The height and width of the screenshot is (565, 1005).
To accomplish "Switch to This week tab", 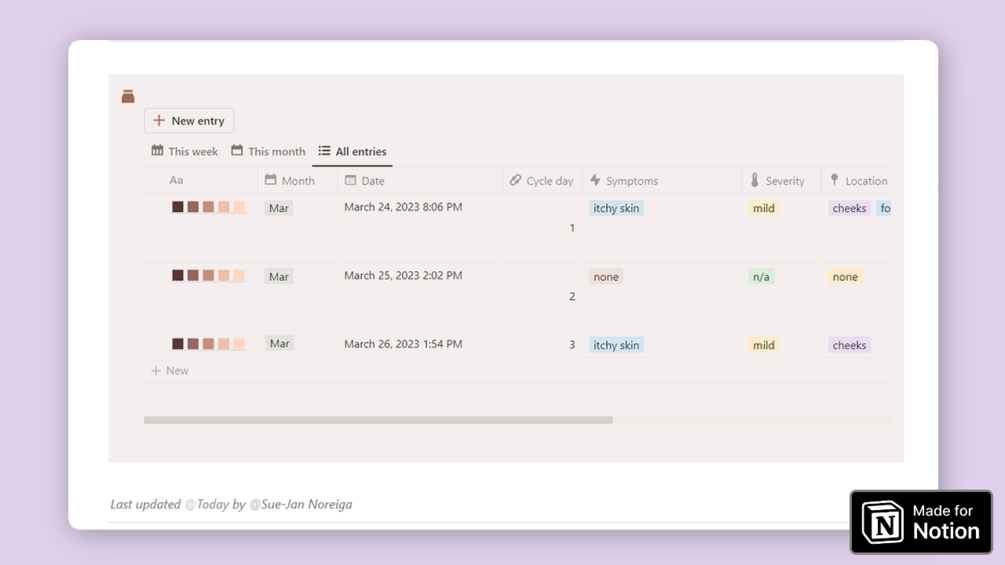I will (185, 151).
